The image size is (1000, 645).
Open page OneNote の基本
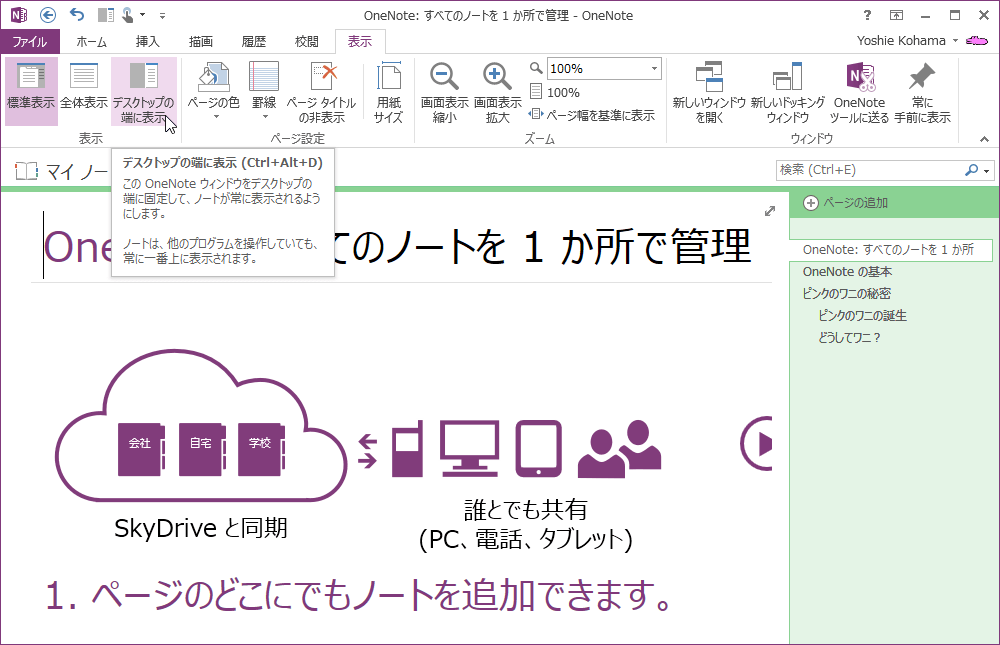[848, 272]
